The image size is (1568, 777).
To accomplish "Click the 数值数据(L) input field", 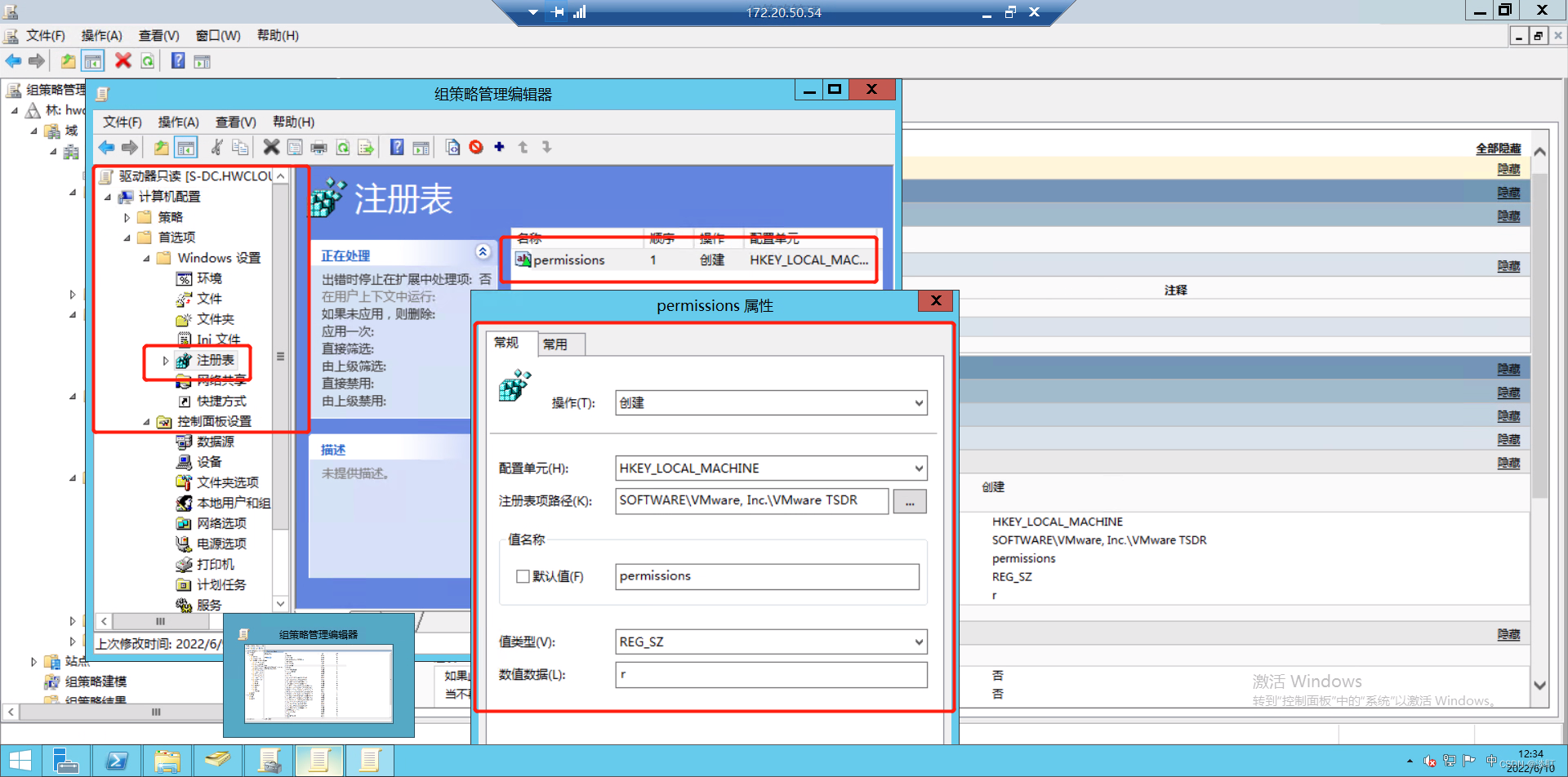I will [x=771, y=674].
